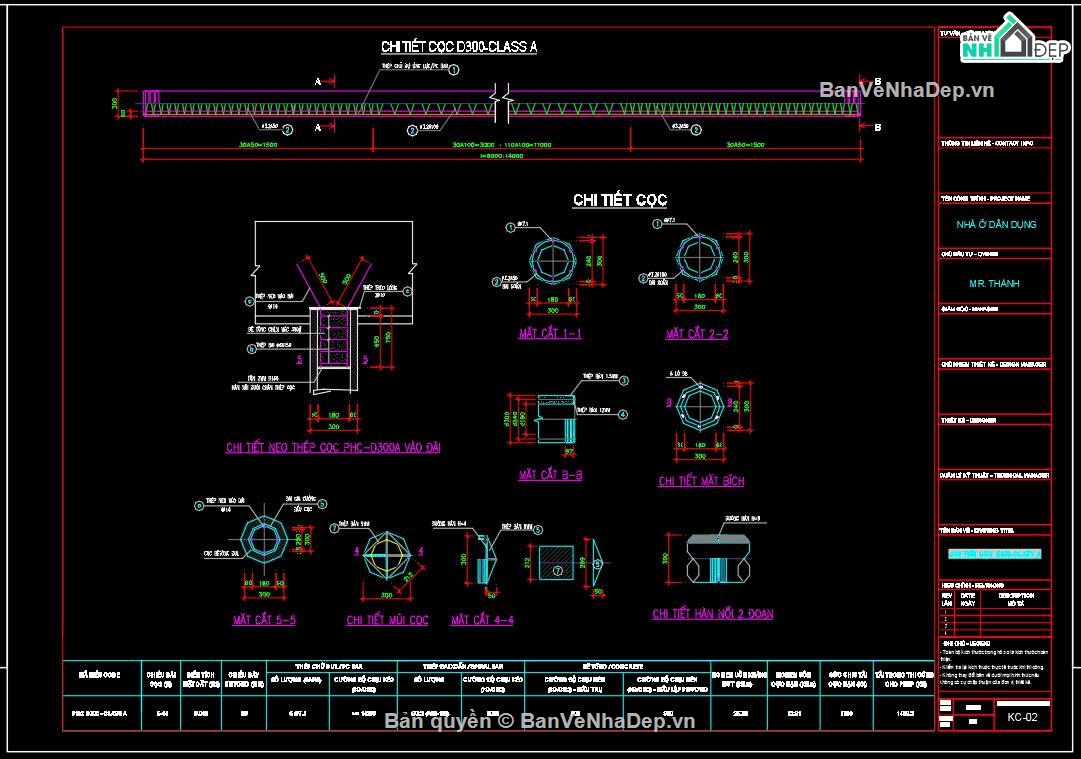Click the CHI TIẾT CỌC heading
This screenshot has width=1081, height=759.
click(619, 200)
